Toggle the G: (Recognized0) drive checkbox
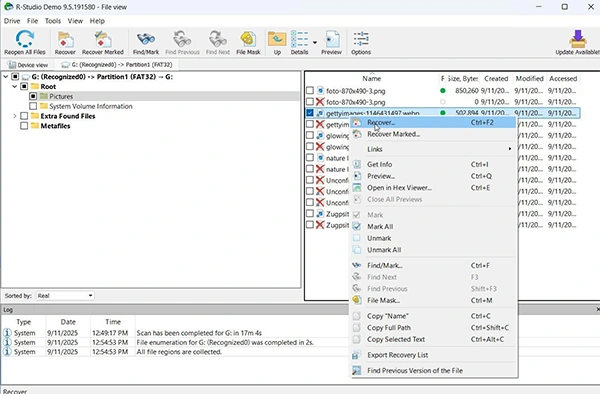The height and width of the screenshot is (394, 600). pos(15,77)
